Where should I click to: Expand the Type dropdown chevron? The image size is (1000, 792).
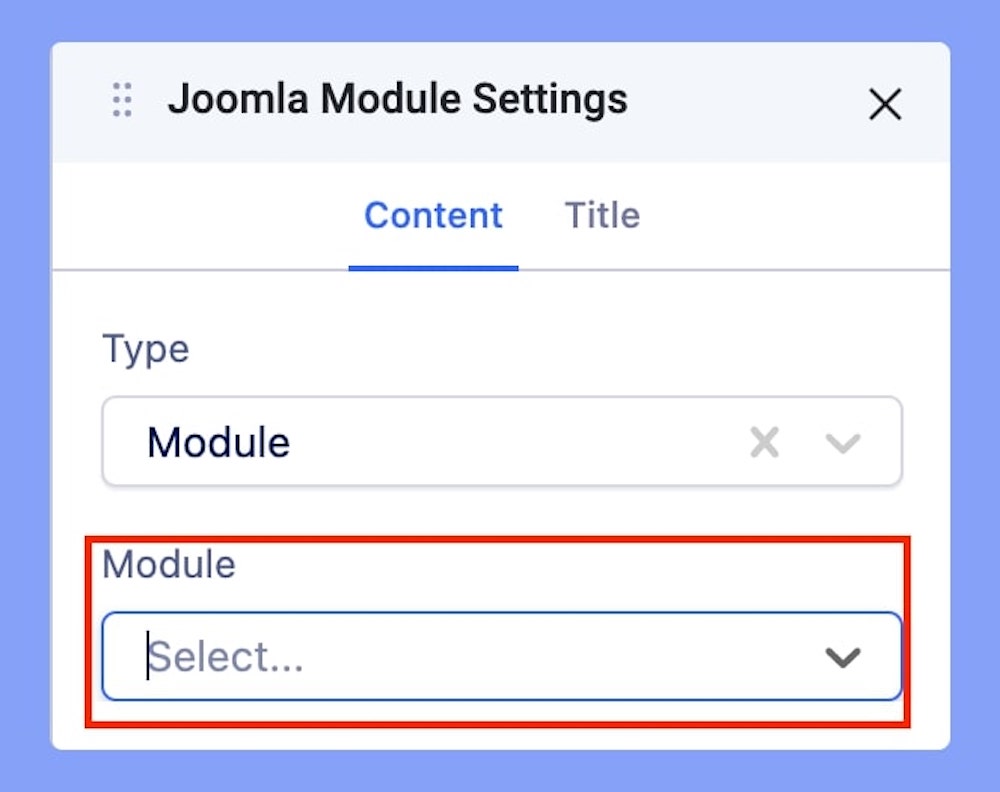click(x=843, y=442)
